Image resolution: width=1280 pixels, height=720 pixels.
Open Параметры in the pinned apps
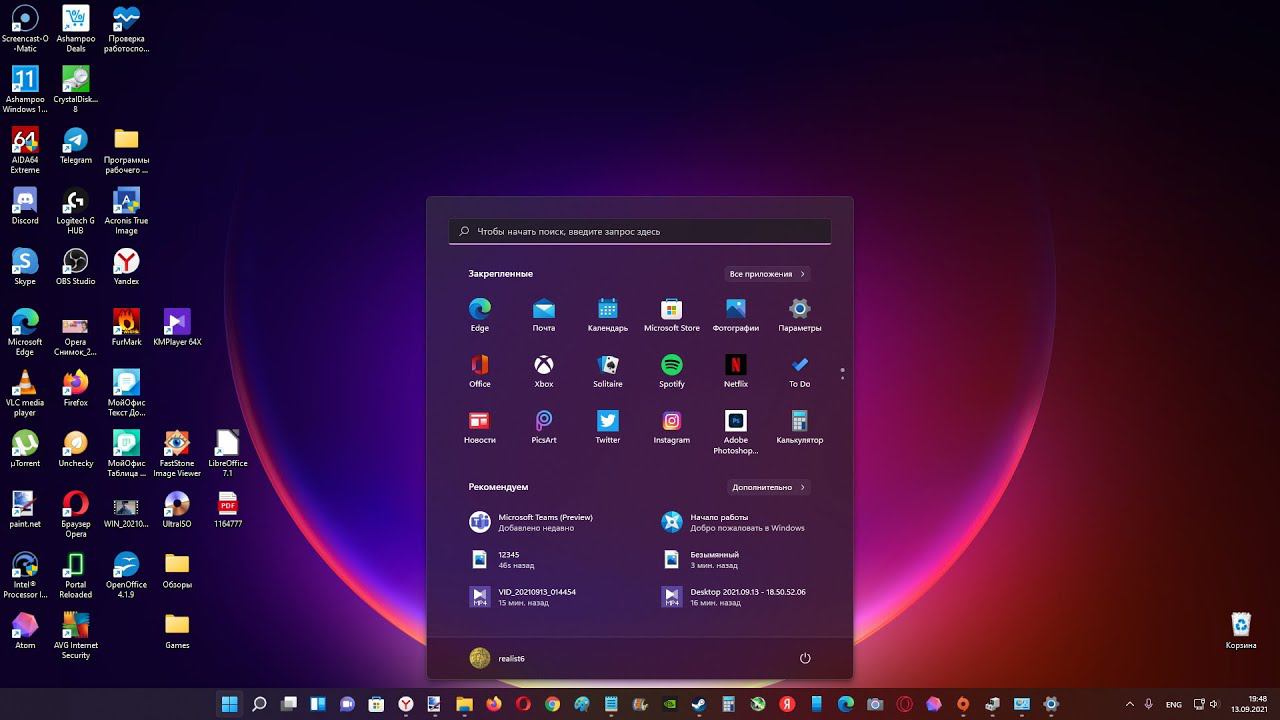click(800, 315)
